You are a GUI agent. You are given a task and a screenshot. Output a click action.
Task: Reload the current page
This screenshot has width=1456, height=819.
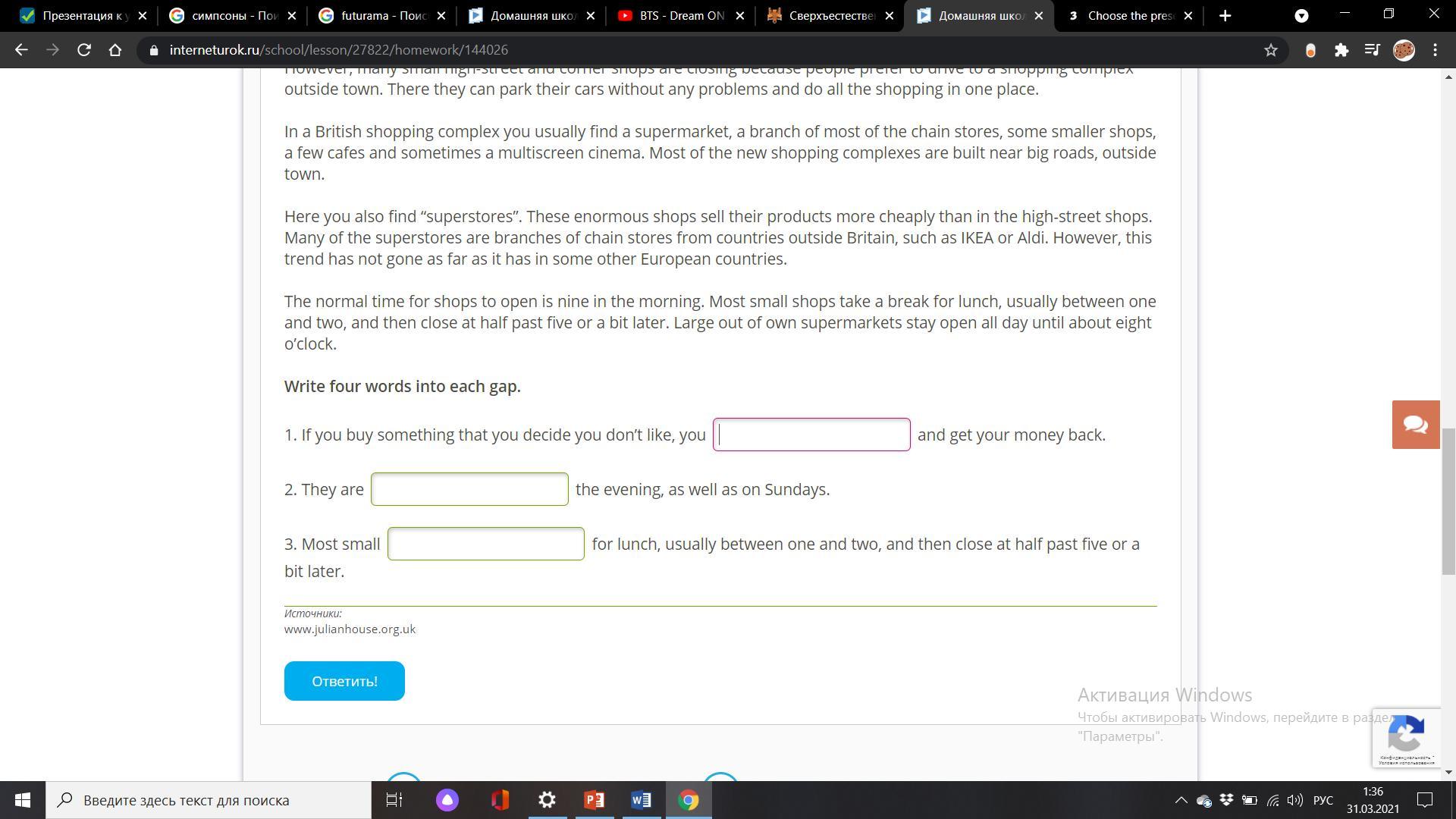[x=84, y=50]
